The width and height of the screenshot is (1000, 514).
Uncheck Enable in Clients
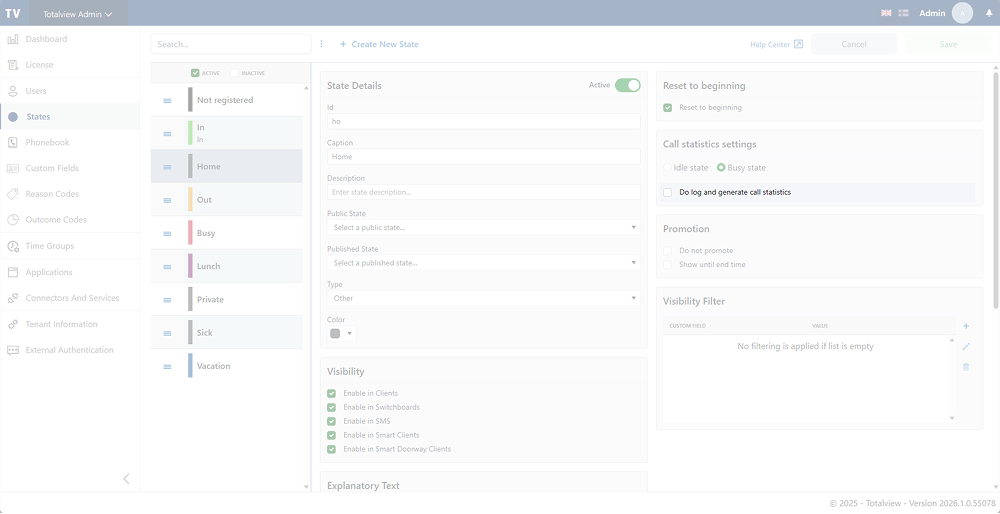332,393
